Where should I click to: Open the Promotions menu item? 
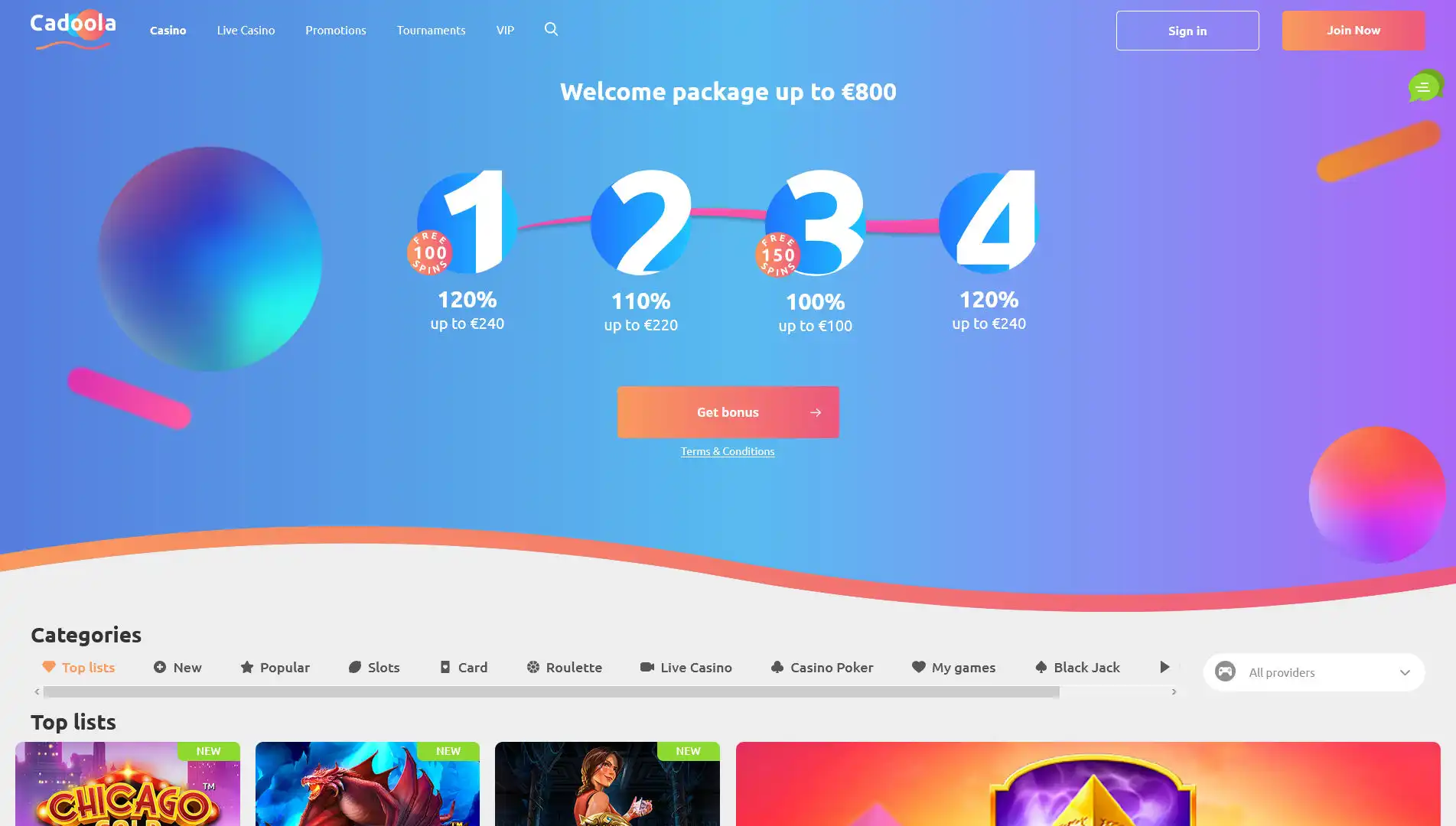coord(336,30)
